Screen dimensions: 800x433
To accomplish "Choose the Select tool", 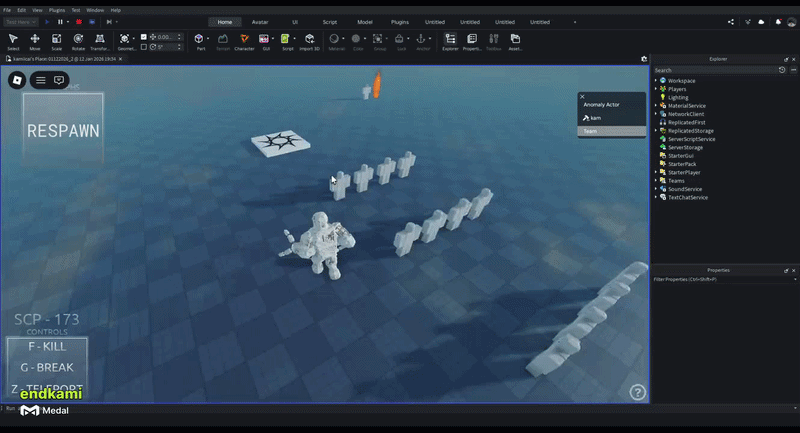I will coord(13,41).
